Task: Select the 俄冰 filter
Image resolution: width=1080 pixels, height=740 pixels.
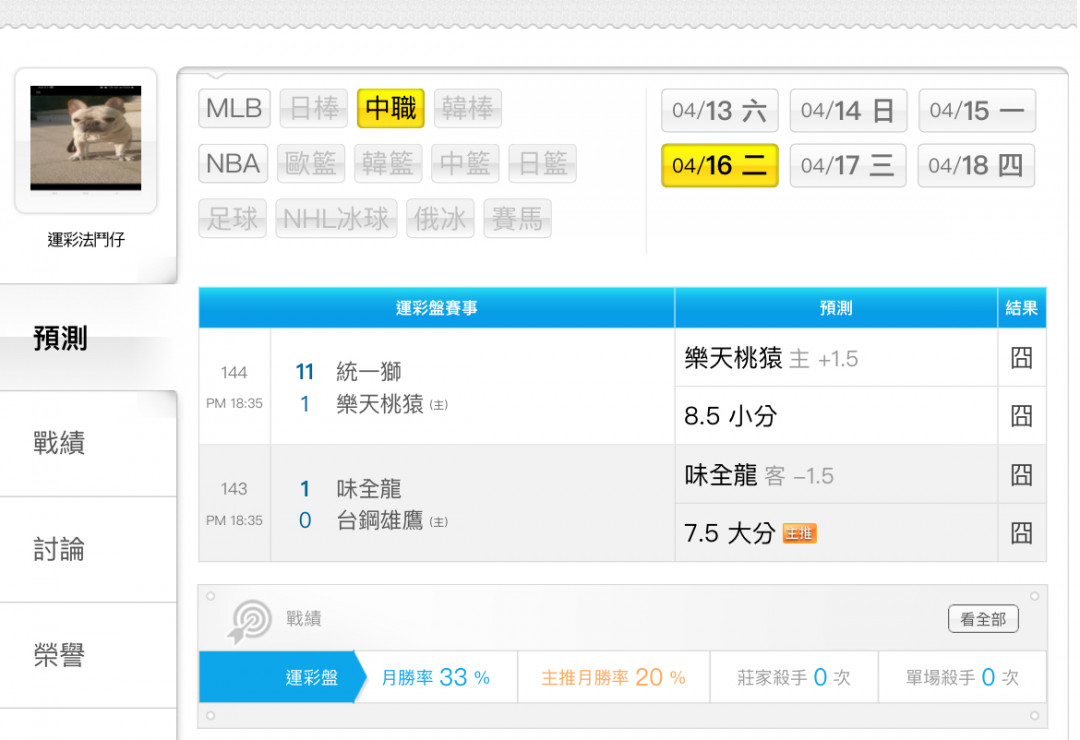Action: [440, 218]
